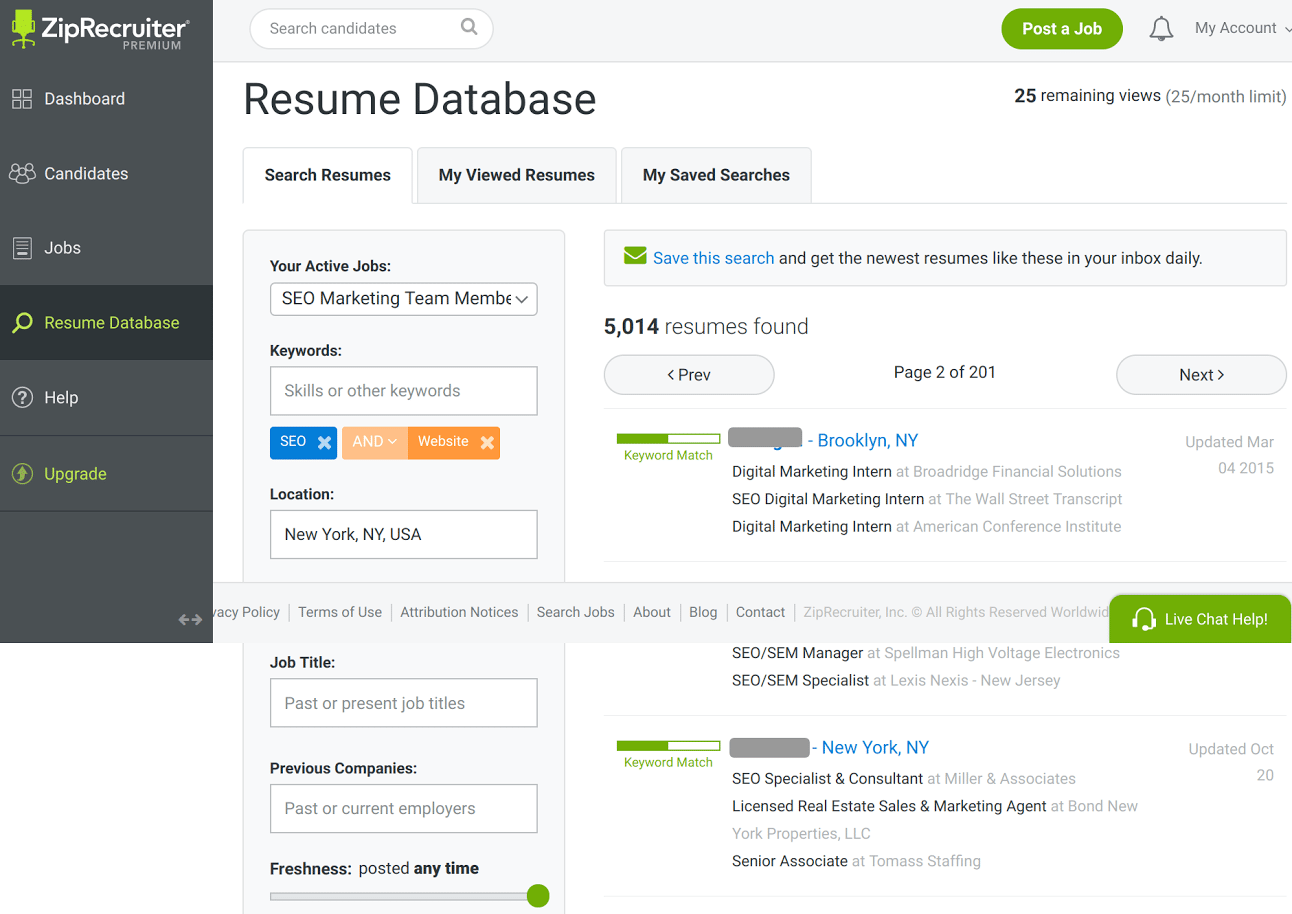Screen dimensions: 1292x914
Task: Click the Contact footer link
Action: [x=760, y=612]
